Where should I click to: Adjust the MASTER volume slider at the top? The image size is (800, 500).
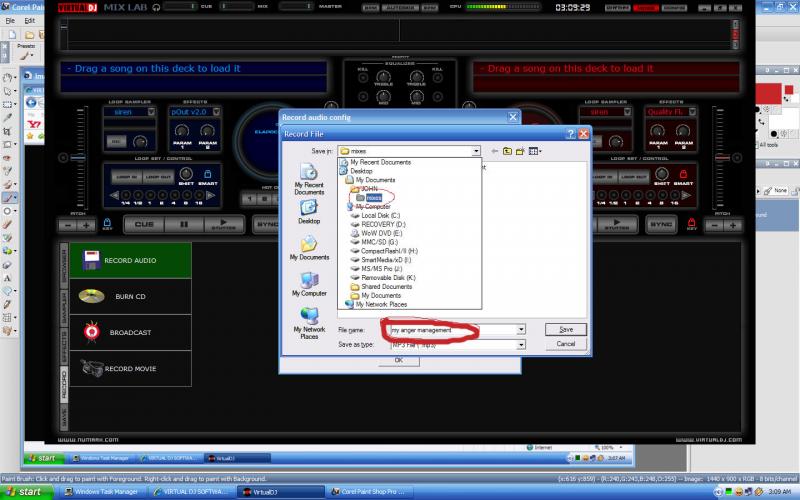coord(297,7)
